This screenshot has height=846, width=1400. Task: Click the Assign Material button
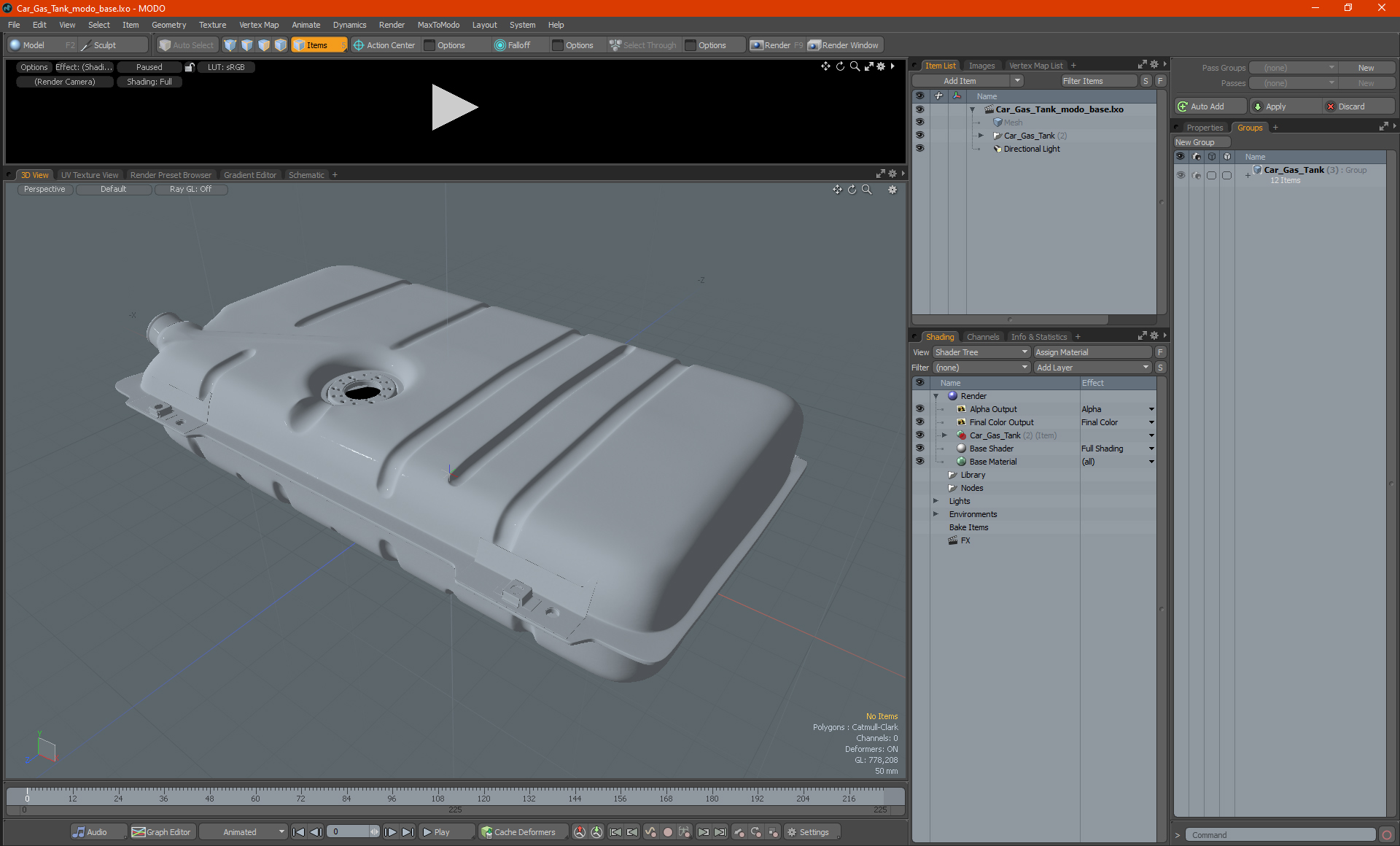pos(1092,352)
